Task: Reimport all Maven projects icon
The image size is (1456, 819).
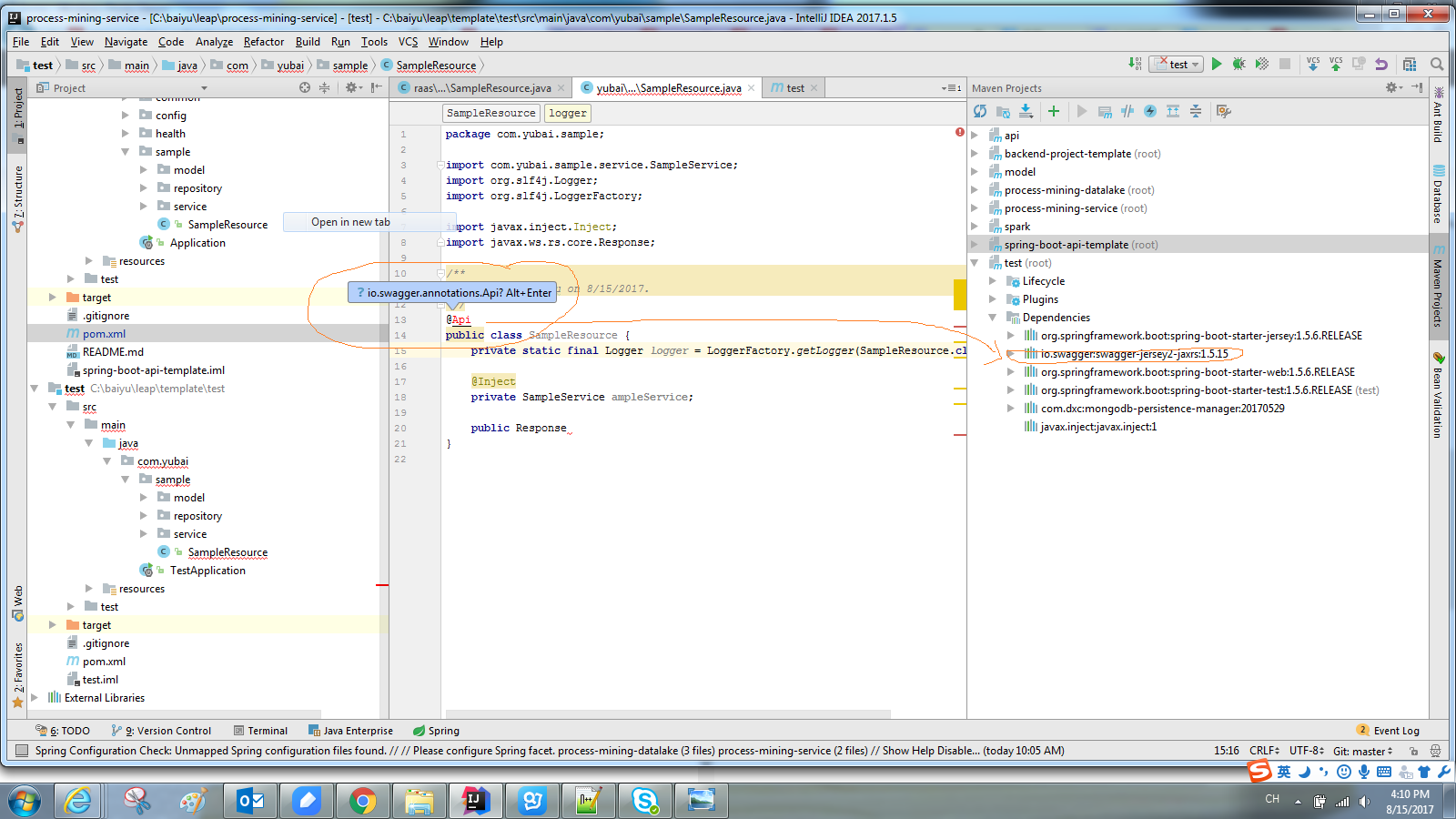Action: click(x=980, y=111)
